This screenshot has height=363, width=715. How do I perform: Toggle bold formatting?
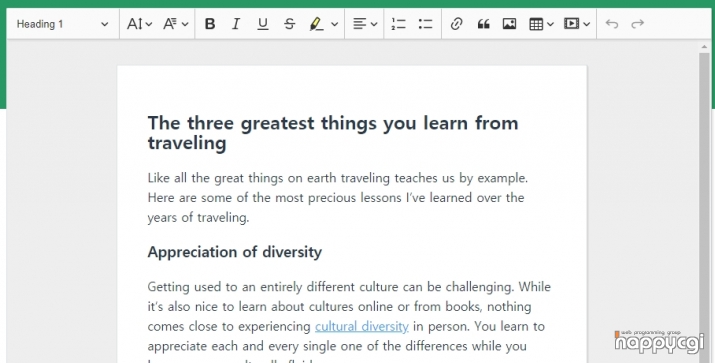210,24
